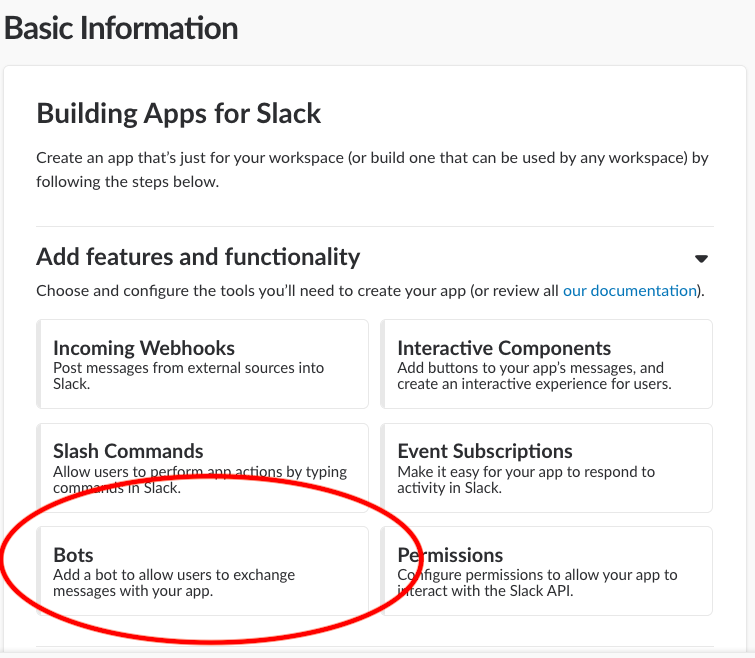Collapse the Add features and functionality caret
The image size is (755, 658).
click(701, 258)
